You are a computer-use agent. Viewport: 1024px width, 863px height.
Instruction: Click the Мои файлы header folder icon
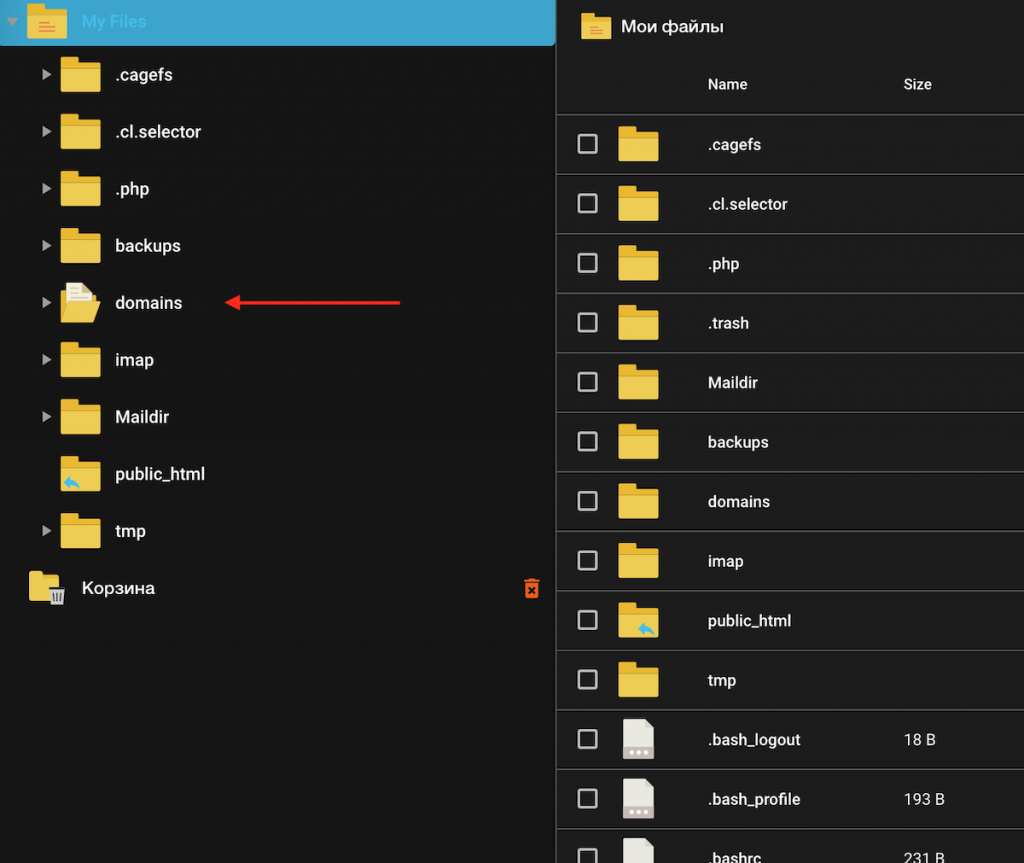coord(595,27)
